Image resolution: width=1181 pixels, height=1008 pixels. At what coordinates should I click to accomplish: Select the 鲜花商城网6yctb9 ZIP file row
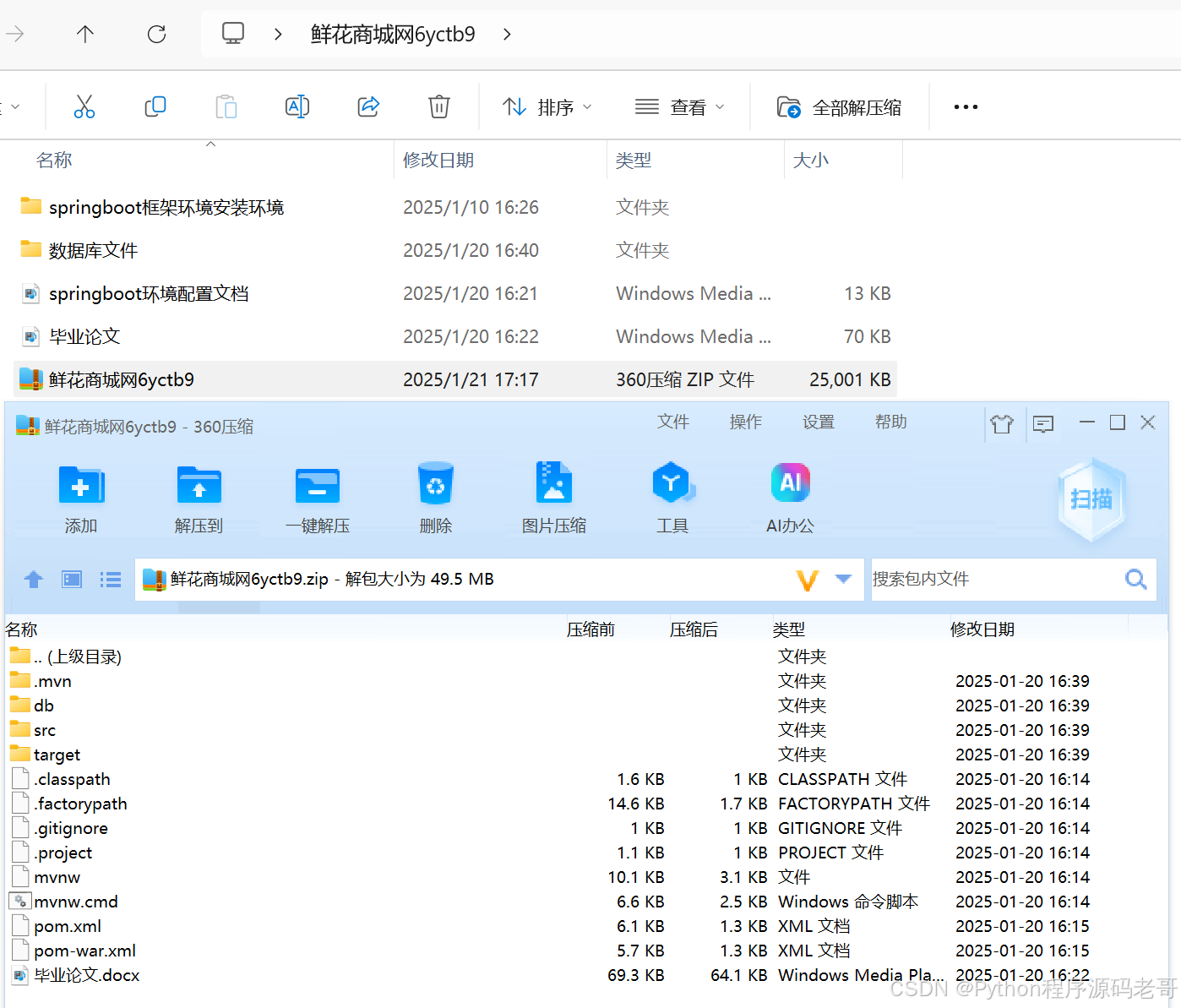(454, 379)
